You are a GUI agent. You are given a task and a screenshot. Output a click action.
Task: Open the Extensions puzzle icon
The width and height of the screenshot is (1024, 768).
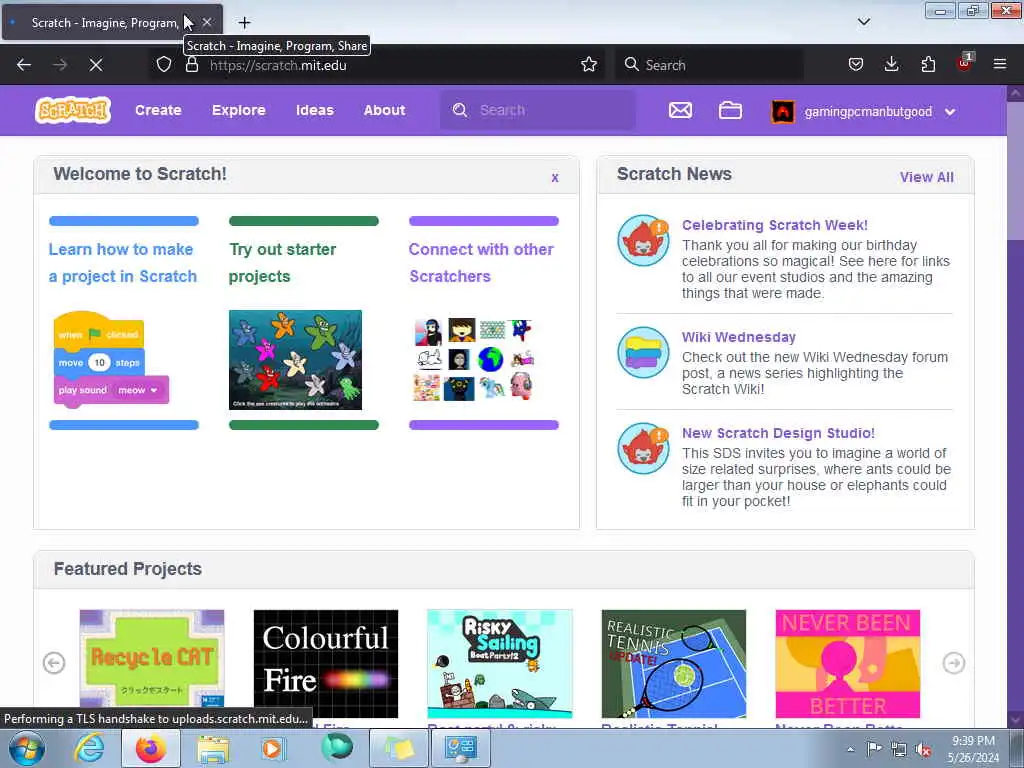point(928,65)
